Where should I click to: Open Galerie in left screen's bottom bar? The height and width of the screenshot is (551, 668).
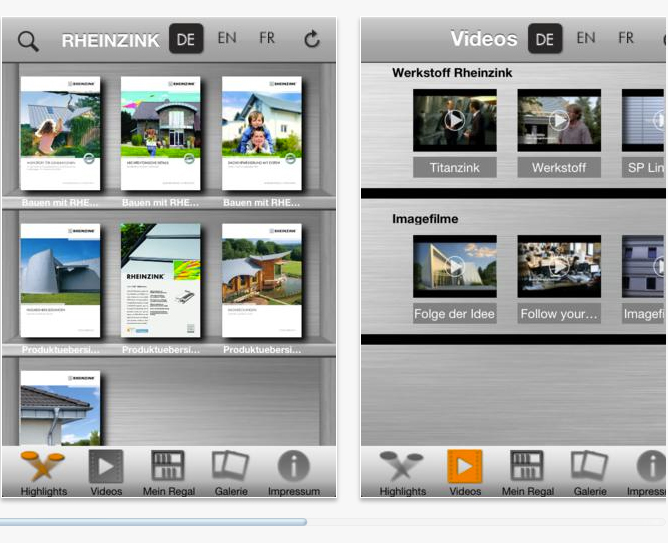pyautogui.click(x=230, y=472)
